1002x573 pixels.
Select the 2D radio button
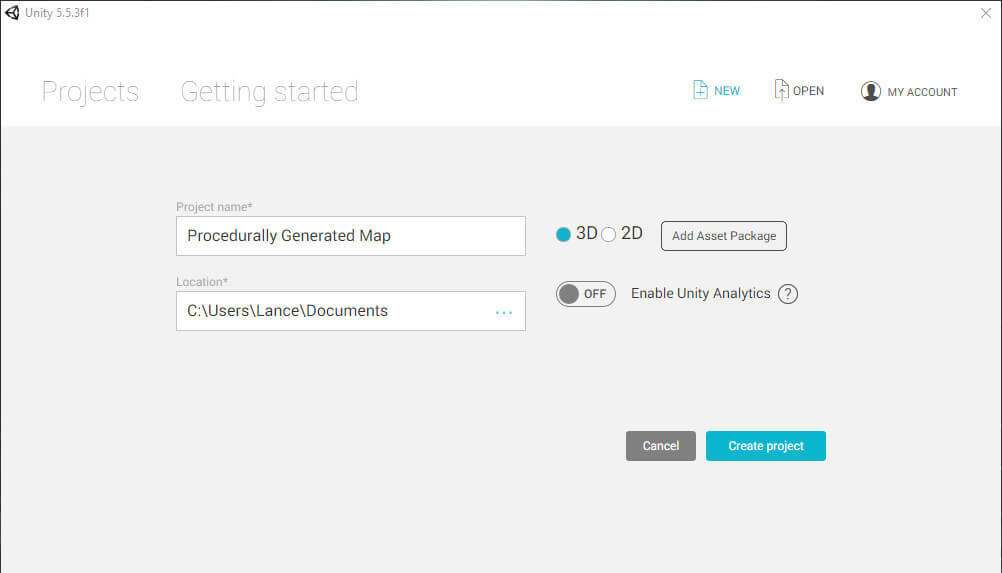click(x=608, y=234)
